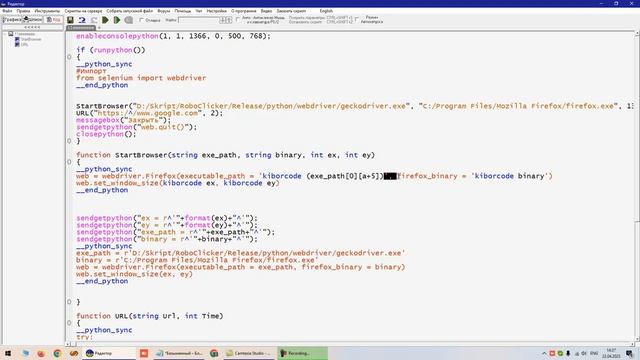Screen dimensions: 640x360
Task: Switch to Редактор taskbar button
Action: point(109,353)
